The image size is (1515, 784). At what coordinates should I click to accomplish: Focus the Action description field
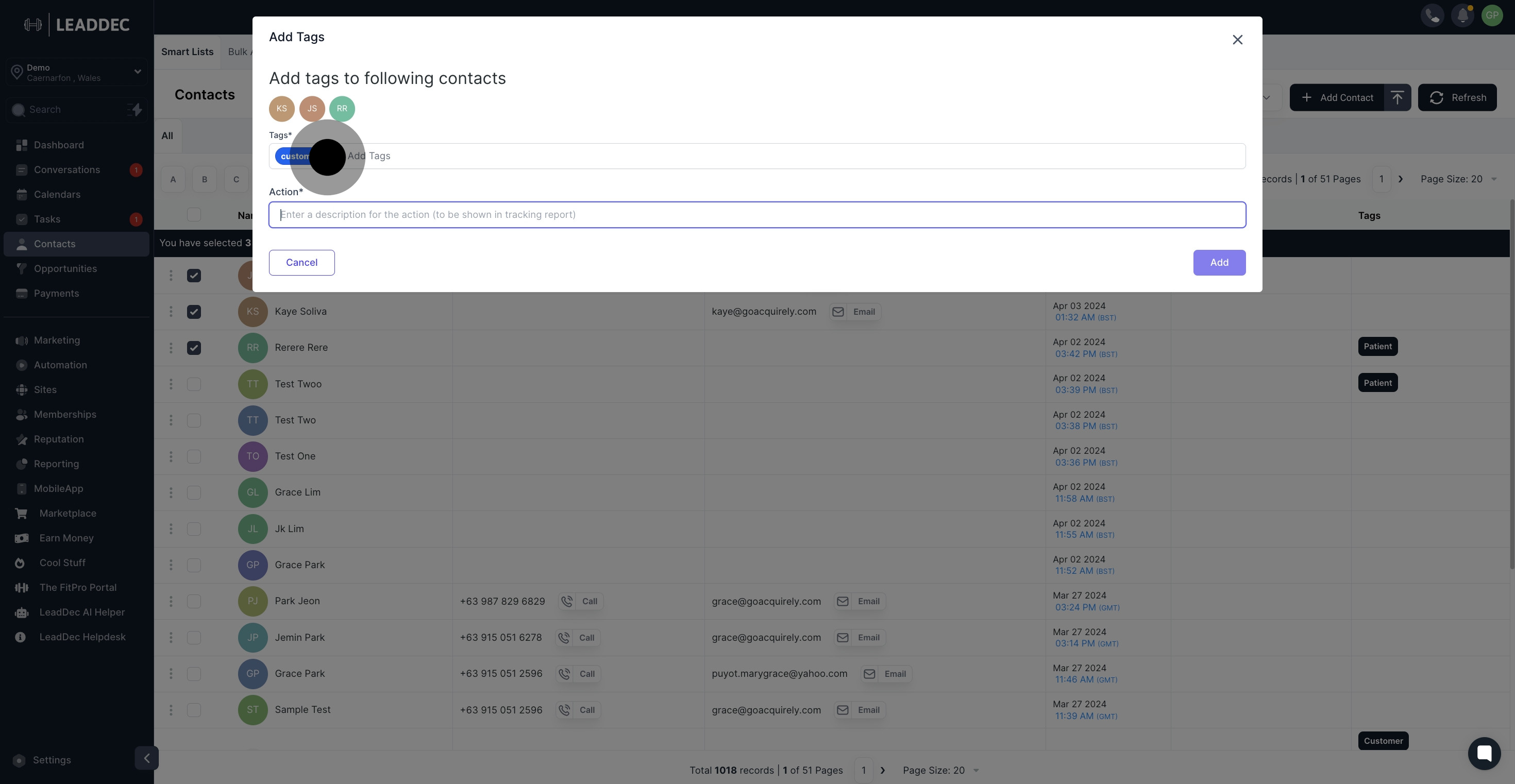click(x=757, y=214)
